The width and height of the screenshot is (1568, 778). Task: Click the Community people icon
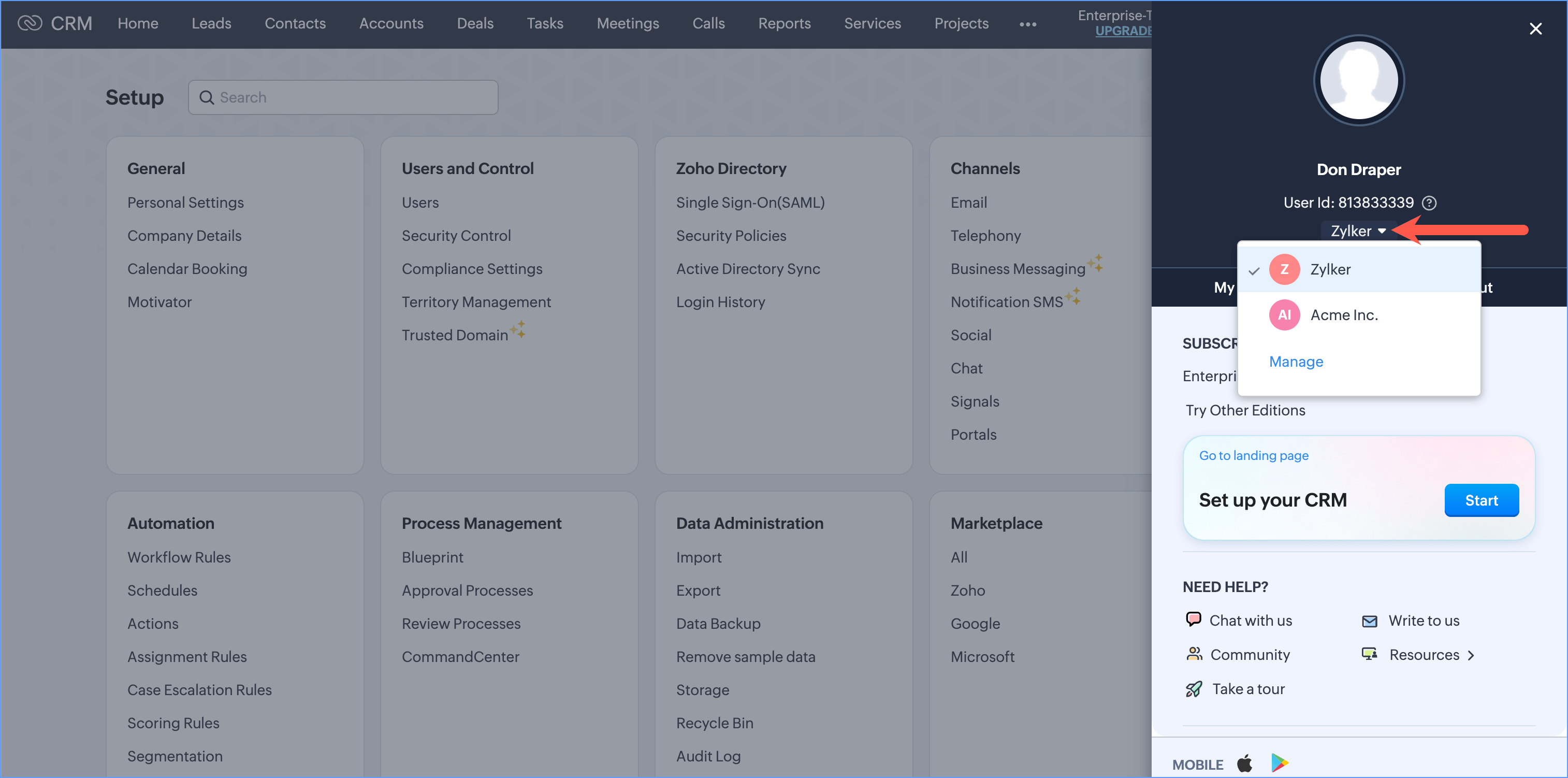1194,654
